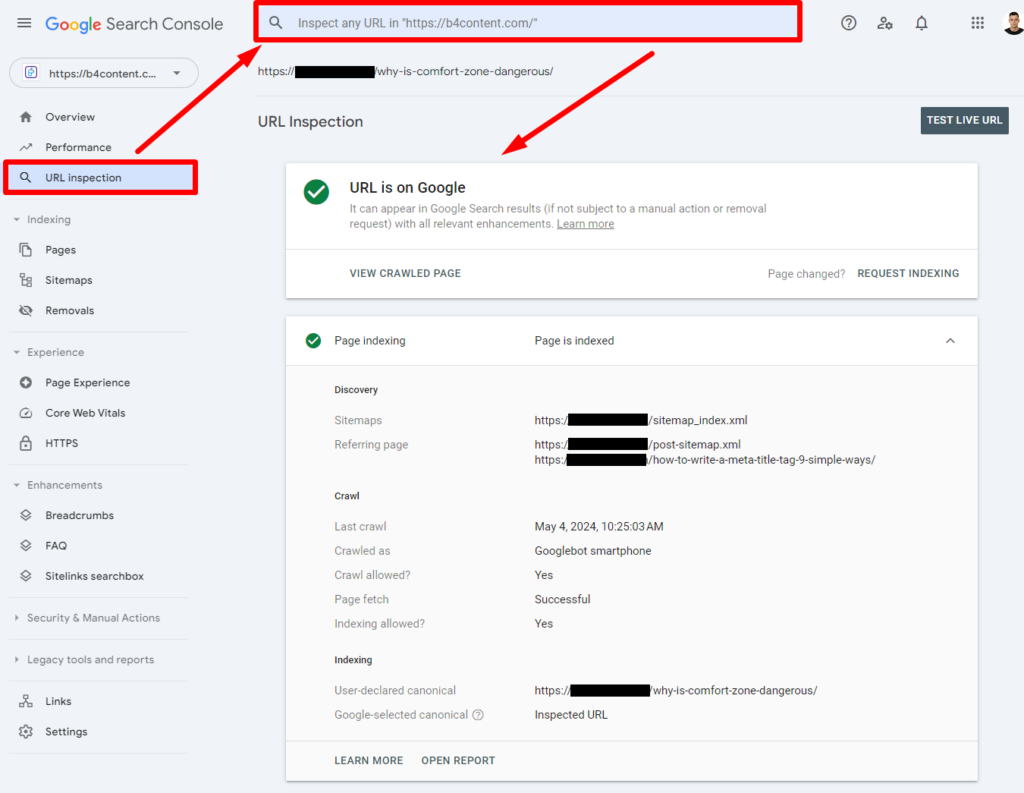
Task: Collapse the Page indexing section chevron
Action: pos(950,341)
